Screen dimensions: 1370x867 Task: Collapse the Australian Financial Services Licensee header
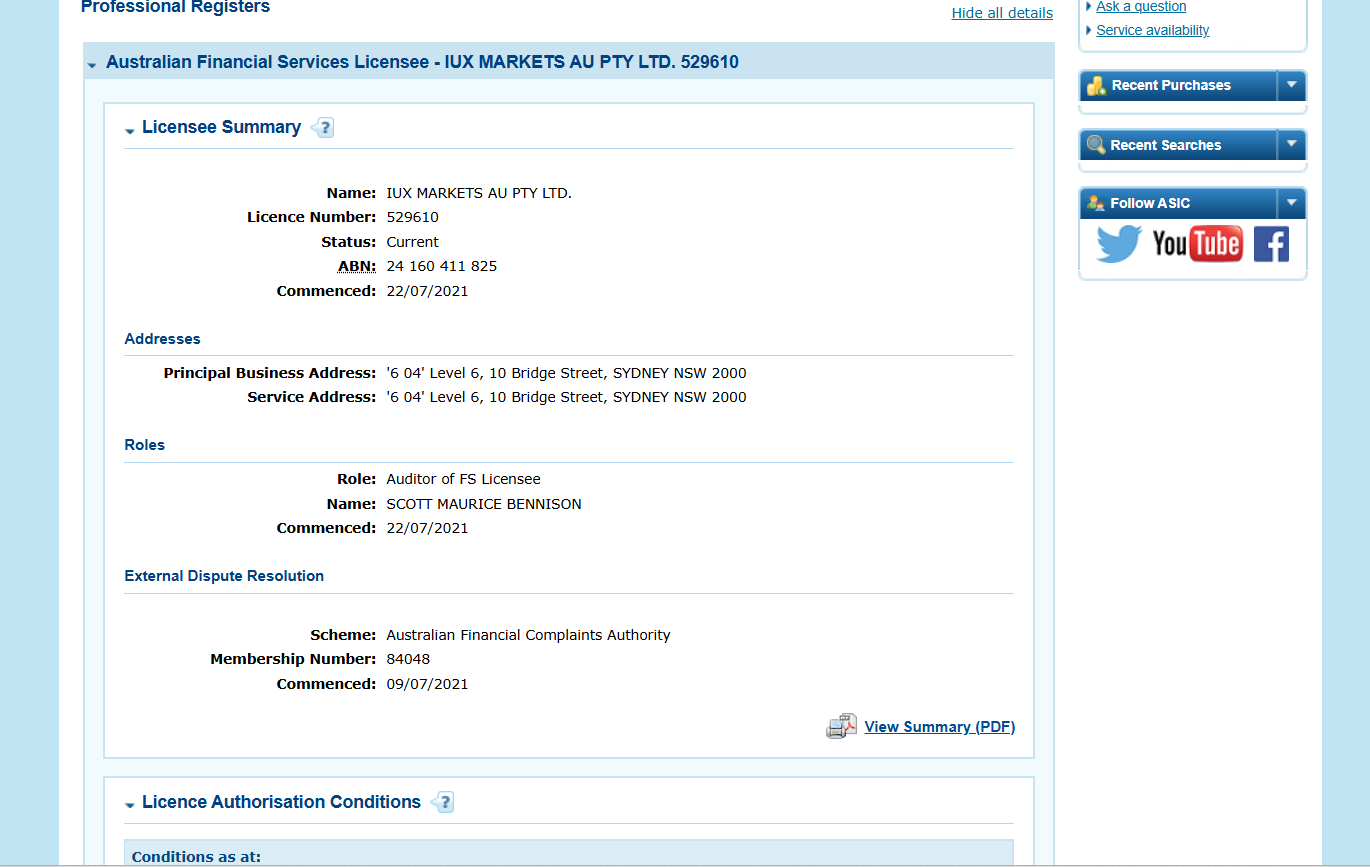(x=92, y=65)
